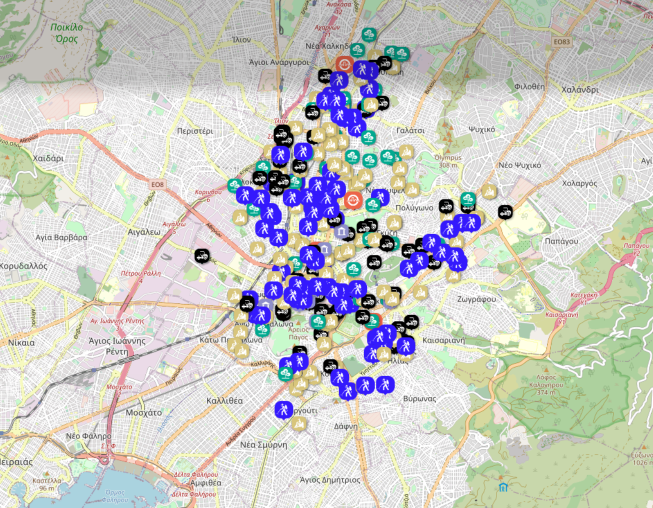This screenshot has height=508, width=653.
Task: Click the westernmost teal tree marker
Action: [235, 186]
